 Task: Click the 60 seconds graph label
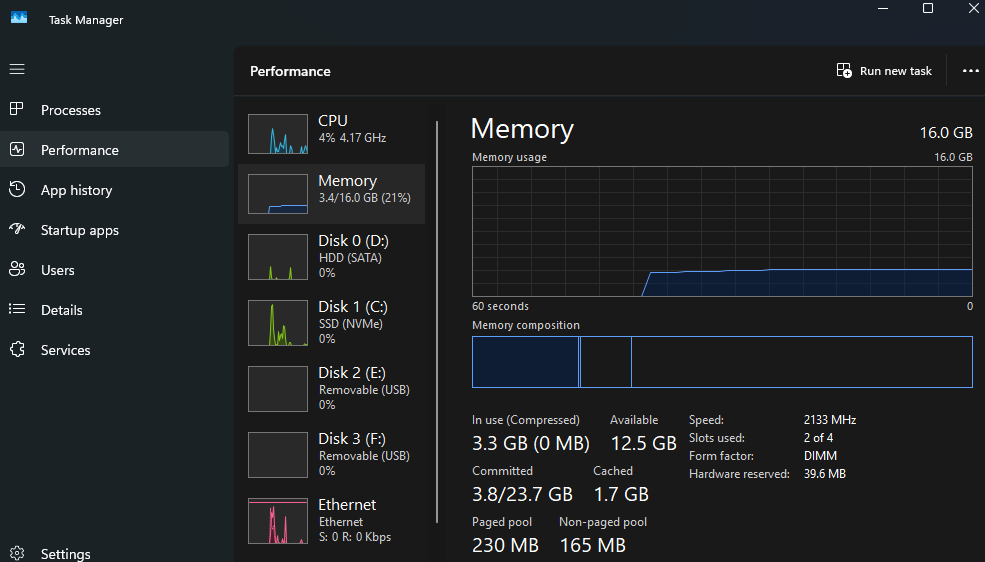point(500,306)
